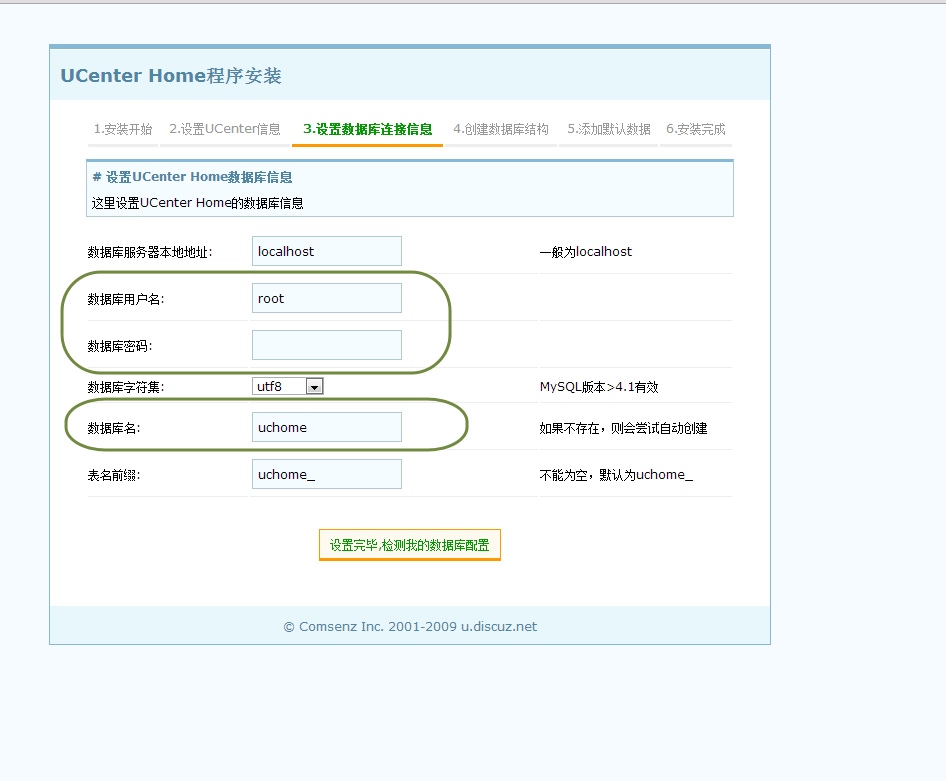The image size is (946, 781).
Task: Select step tab 1.安装开始
Action: click(x=123, y=129)
